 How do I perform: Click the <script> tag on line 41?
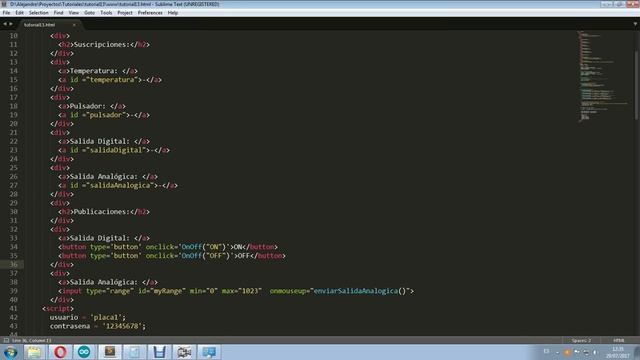click(x=58, y=309)
